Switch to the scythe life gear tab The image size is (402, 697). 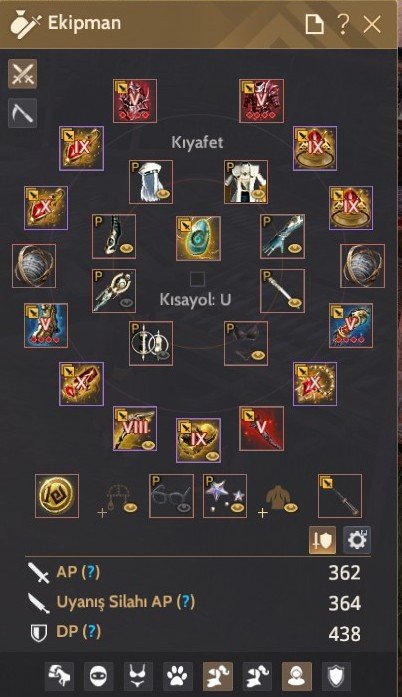pos(22,113)
